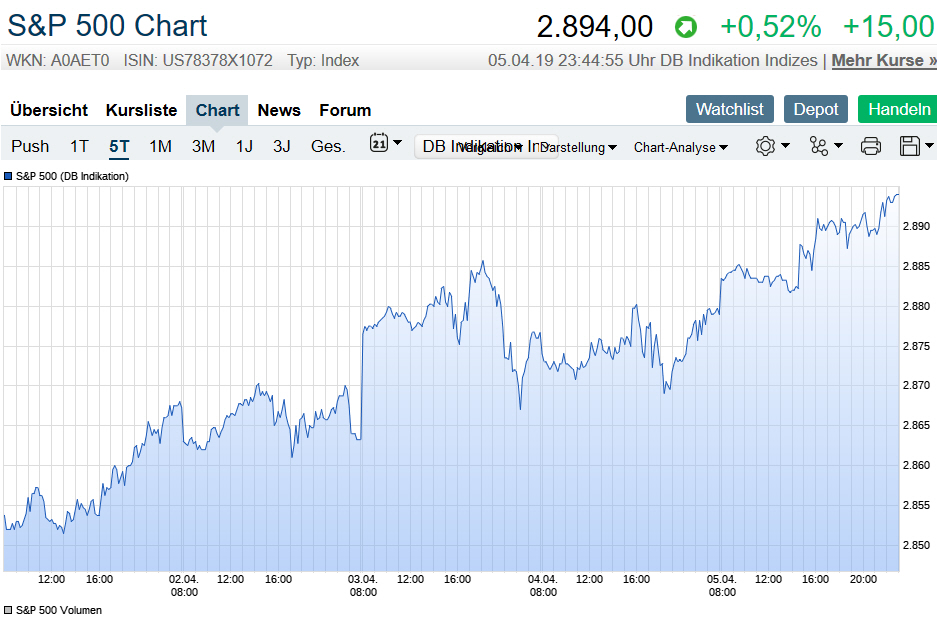
Task: Expand the Chart-Analyse menu
Action: 681,147
